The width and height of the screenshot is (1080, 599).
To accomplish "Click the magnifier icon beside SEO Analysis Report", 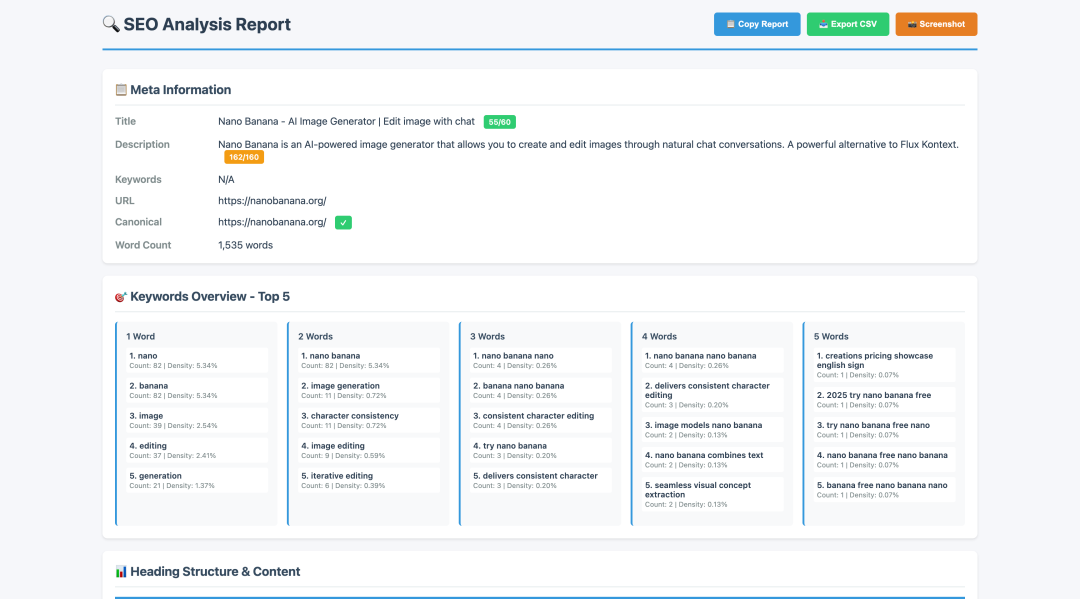I will click(x=111, y=24).
